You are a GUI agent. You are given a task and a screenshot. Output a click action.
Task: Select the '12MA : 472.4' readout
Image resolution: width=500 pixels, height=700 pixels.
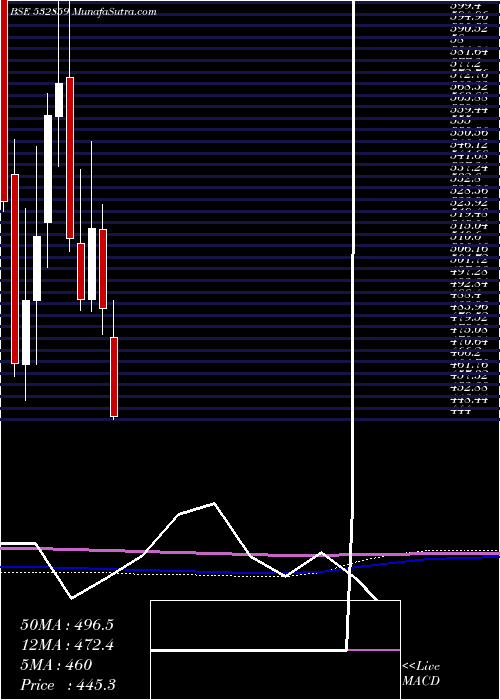point(67,645)
